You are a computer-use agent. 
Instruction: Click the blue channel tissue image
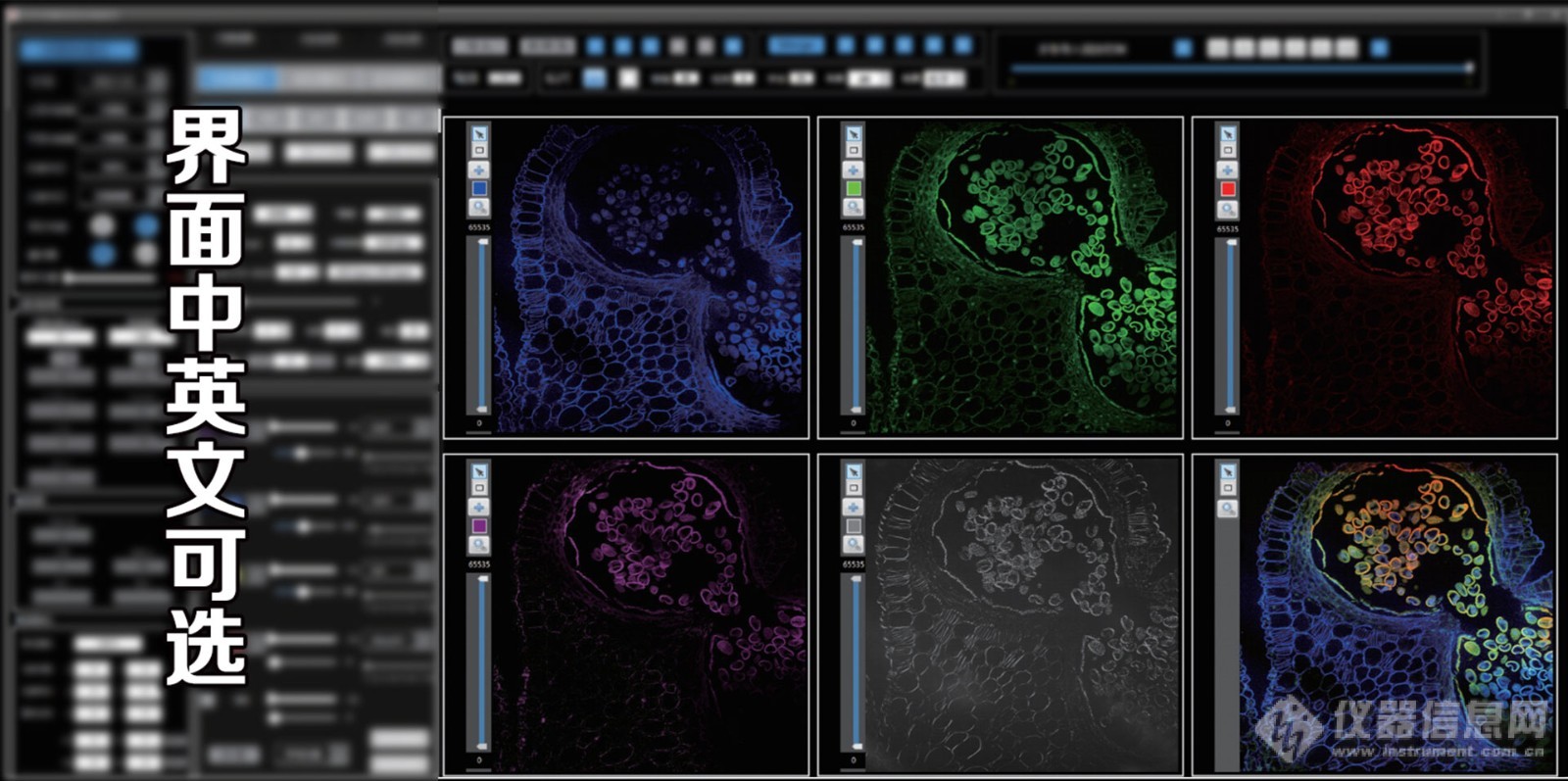click(649, 278)
